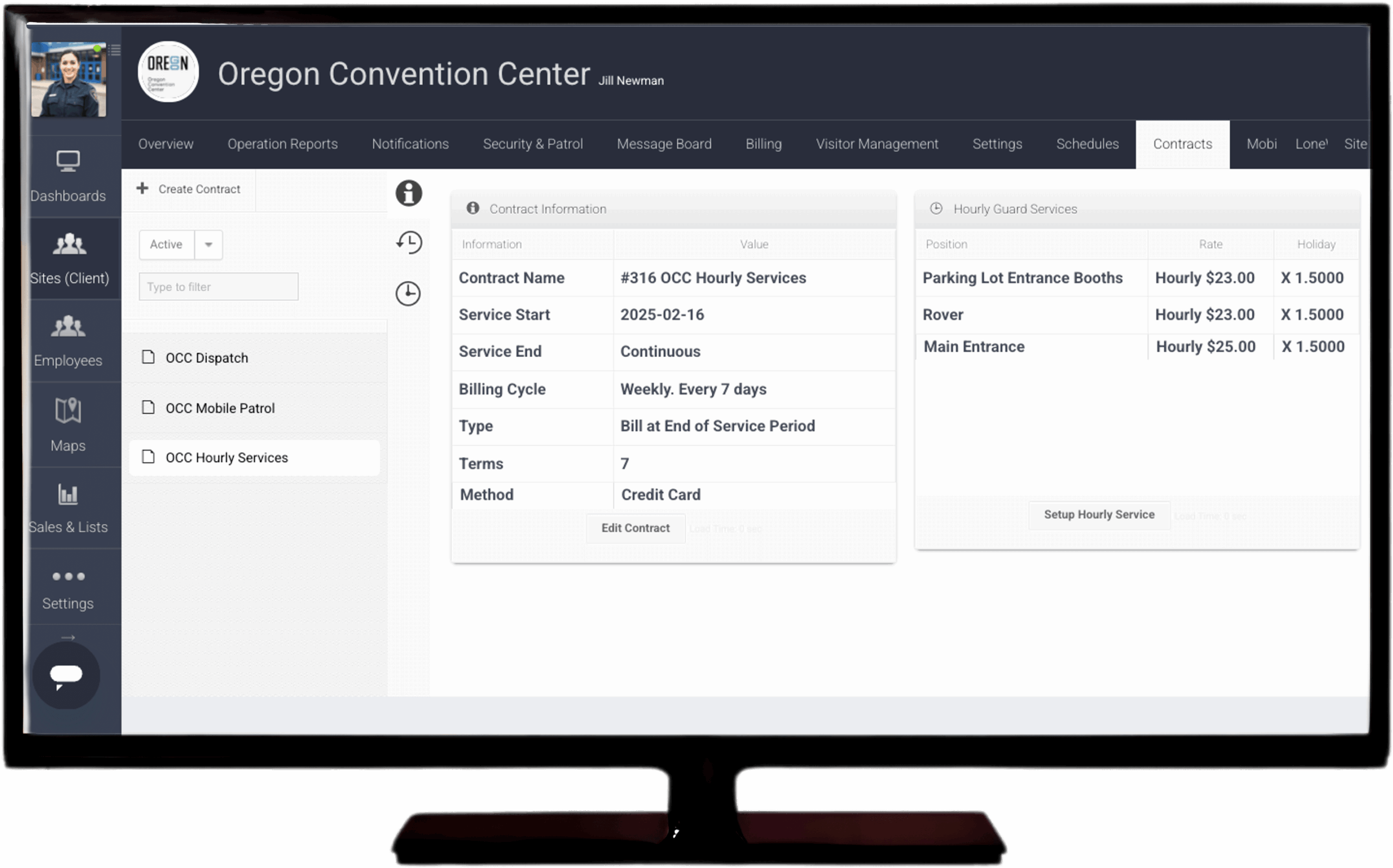Select the Contracts tab

(1183, 144)
